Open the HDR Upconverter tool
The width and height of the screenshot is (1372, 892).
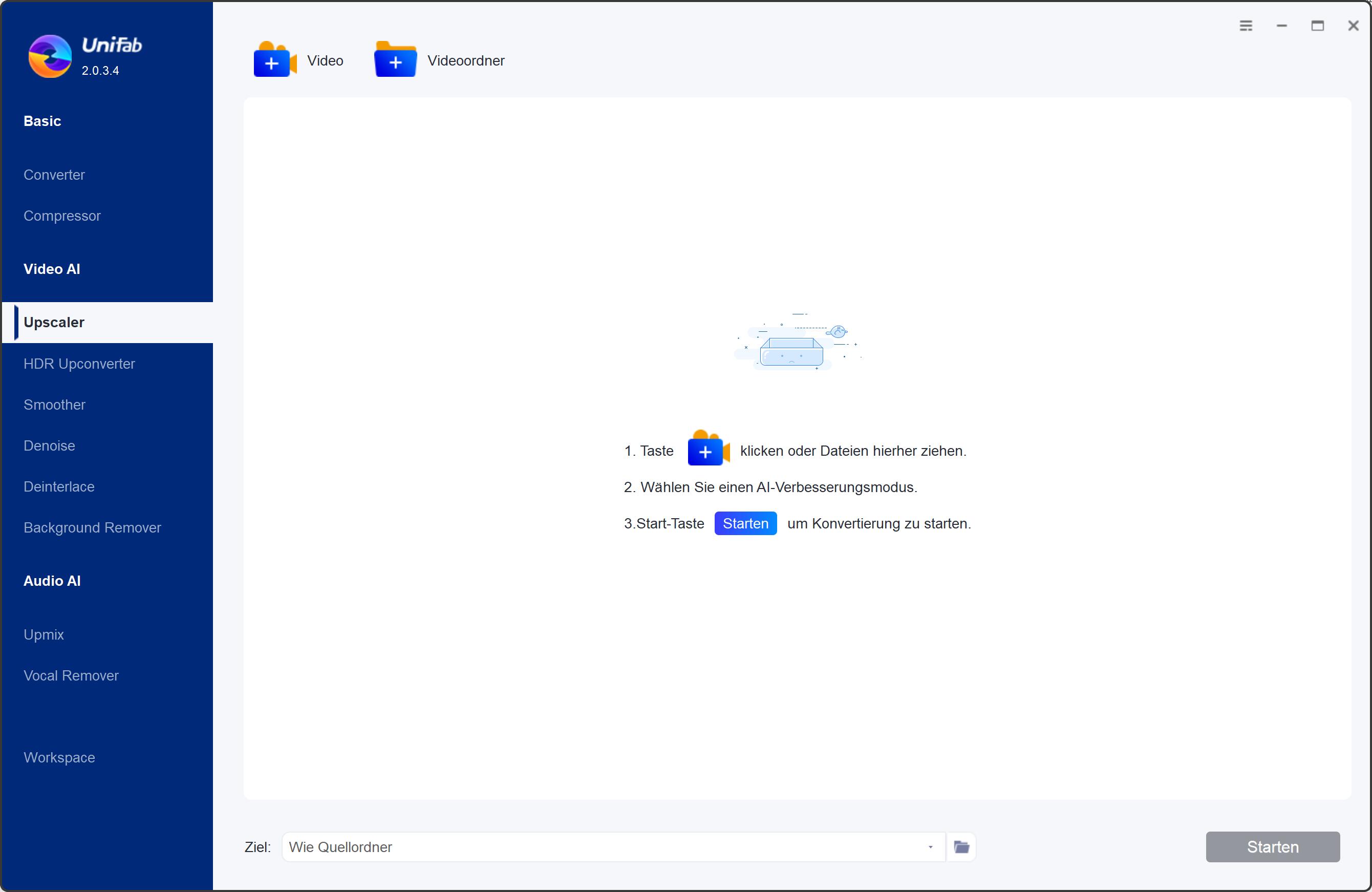tap(79, 363)
